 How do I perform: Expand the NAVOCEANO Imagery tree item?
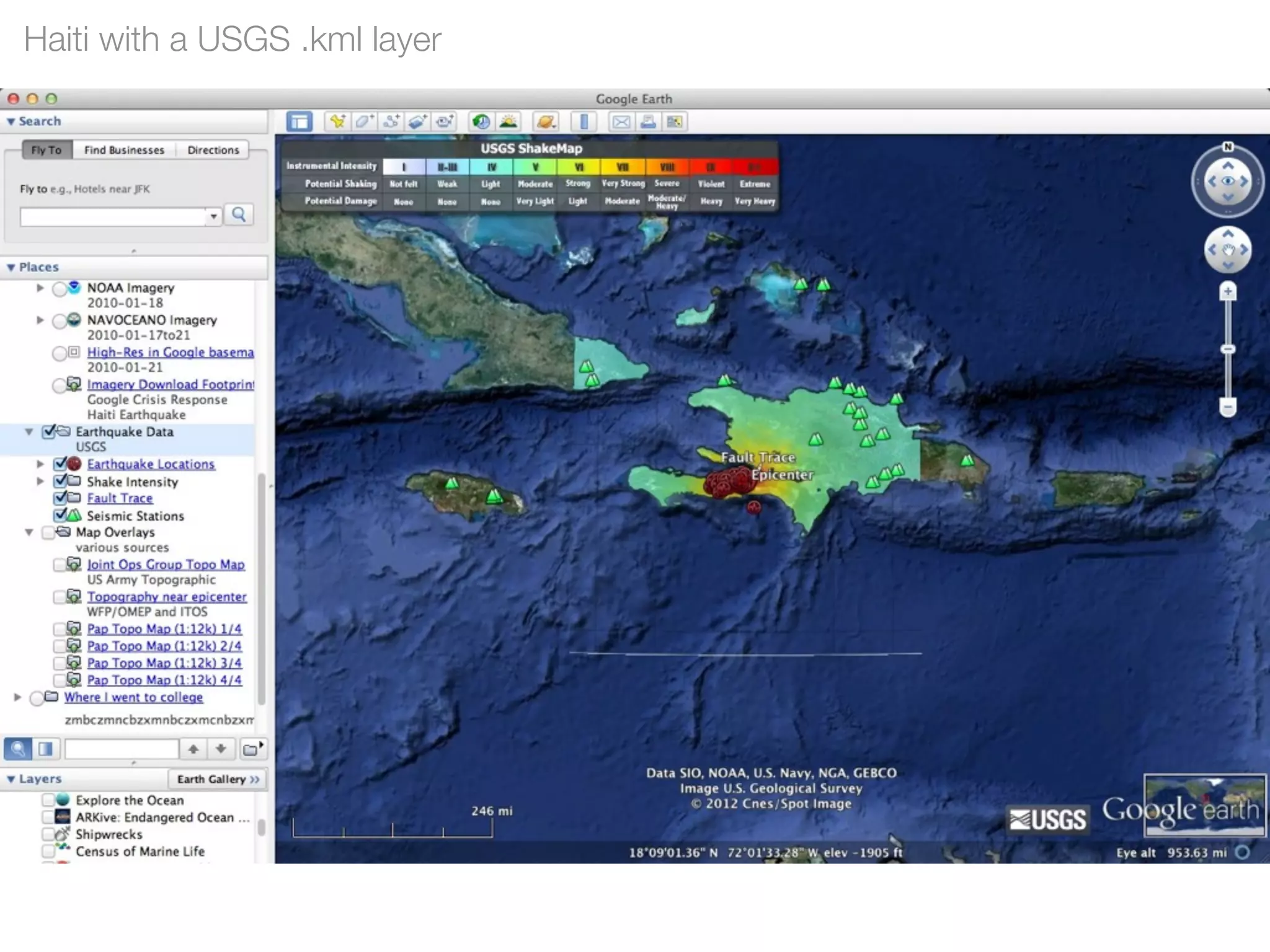pos(40,320)
